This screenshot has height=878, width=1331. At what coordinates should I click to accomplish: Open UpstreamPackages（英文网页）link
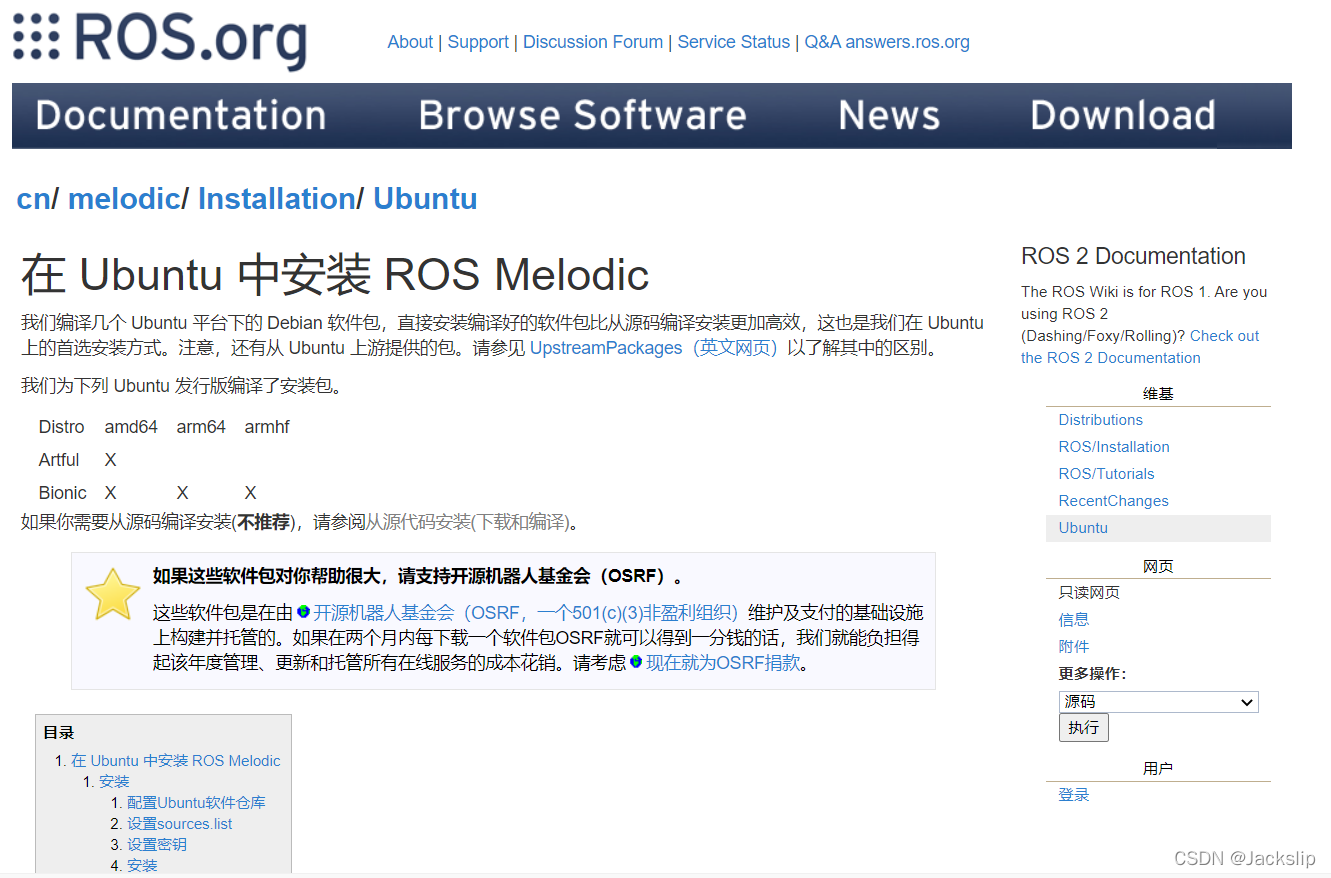pyautogui.click(x=654, y=348)
